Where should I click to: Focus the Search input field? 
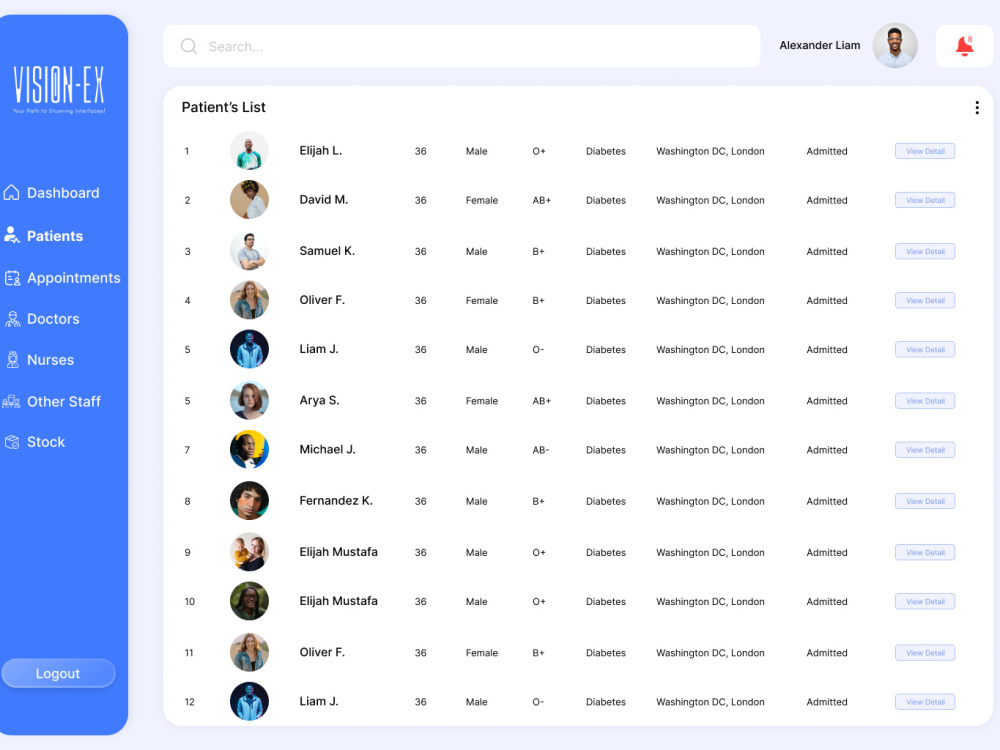coord(462,46)
